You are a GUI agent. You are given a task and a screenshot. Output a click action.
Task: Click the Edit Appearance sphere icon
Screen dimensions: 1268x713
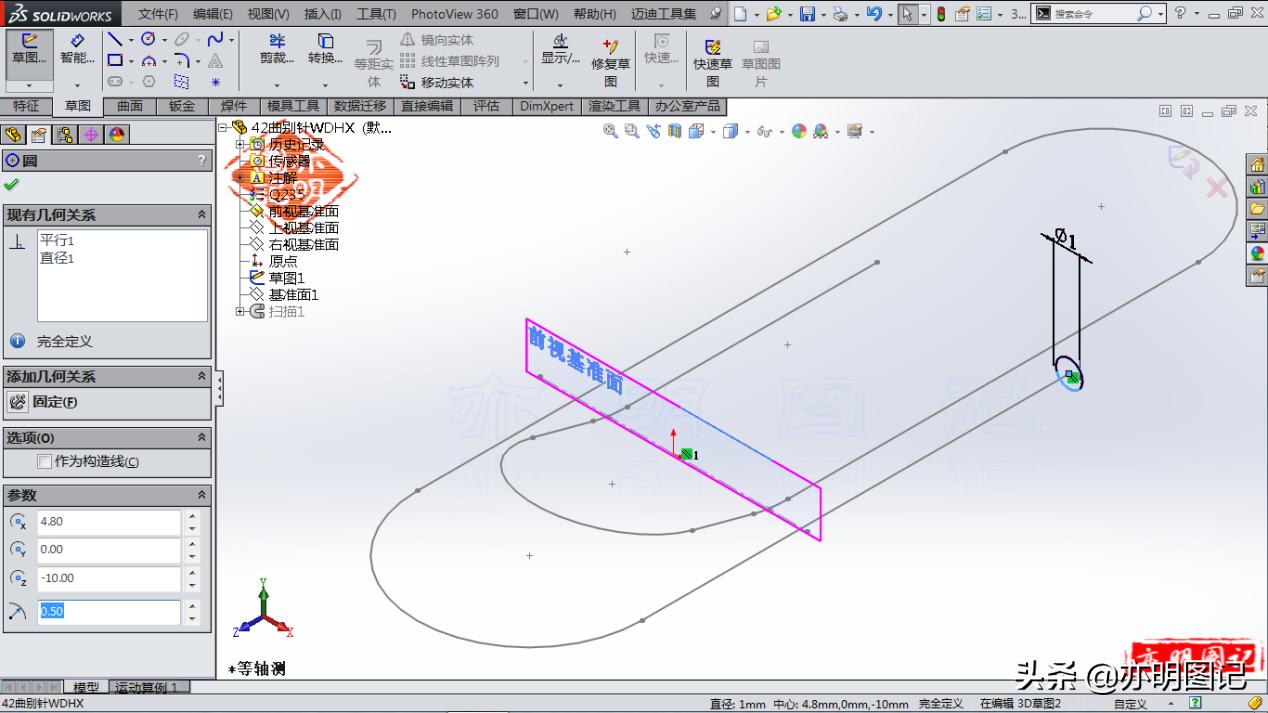799,131
